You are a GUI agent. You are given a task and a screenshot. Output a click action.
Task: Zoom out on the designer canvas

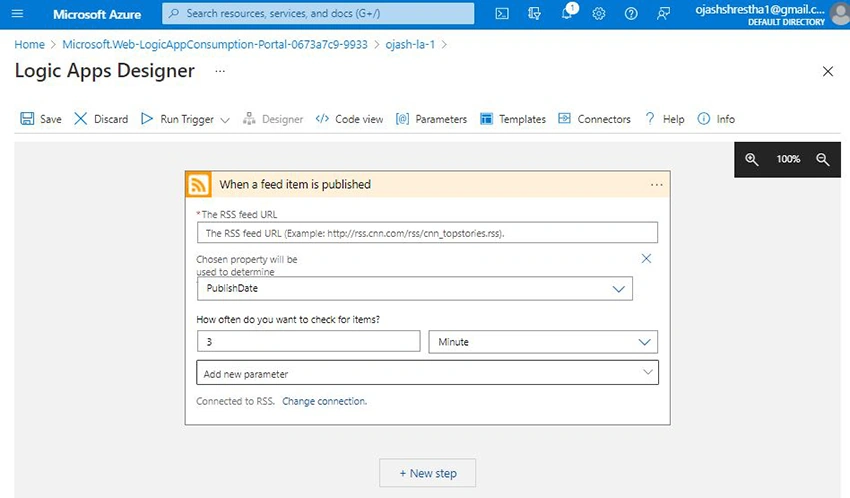(822, 159)
